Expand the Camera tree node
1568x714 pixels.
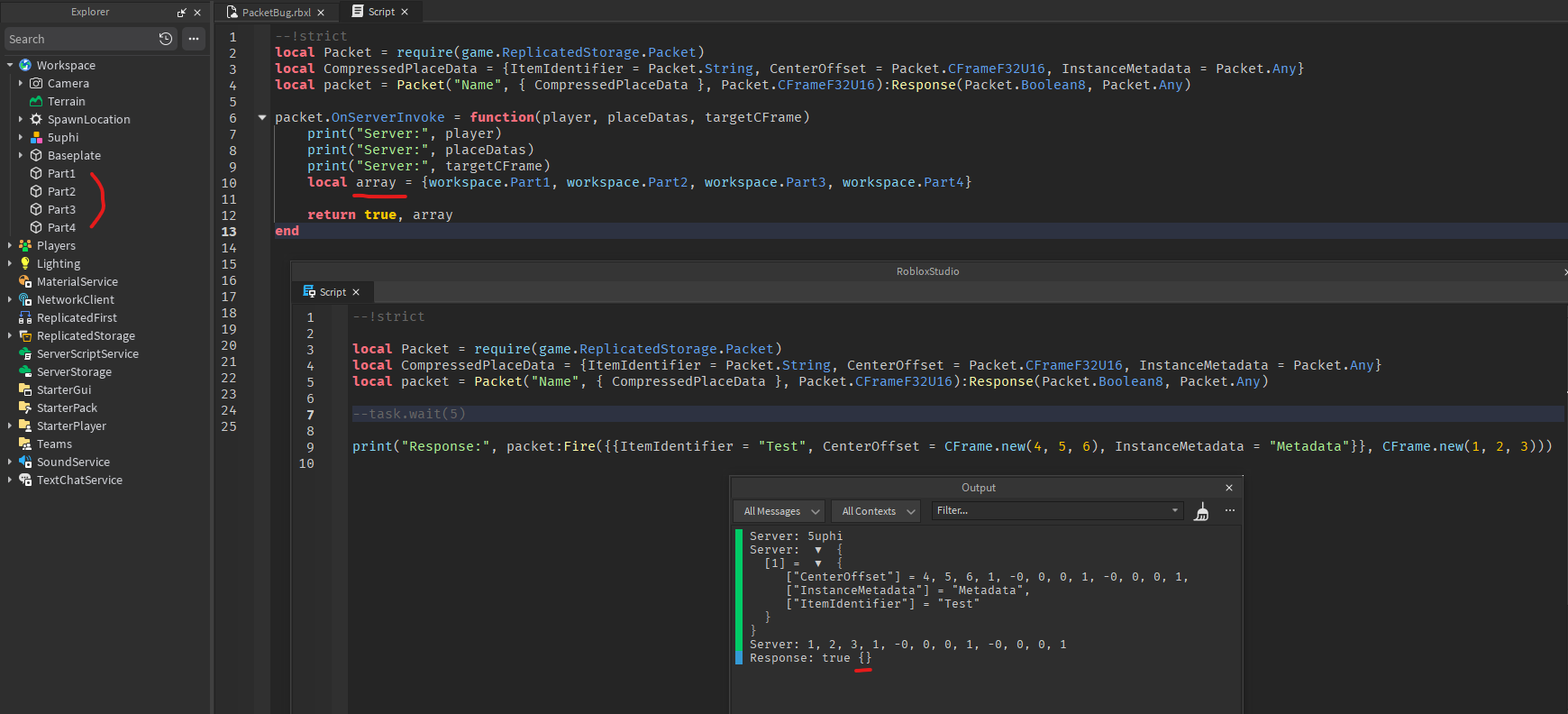click(21, 83)
